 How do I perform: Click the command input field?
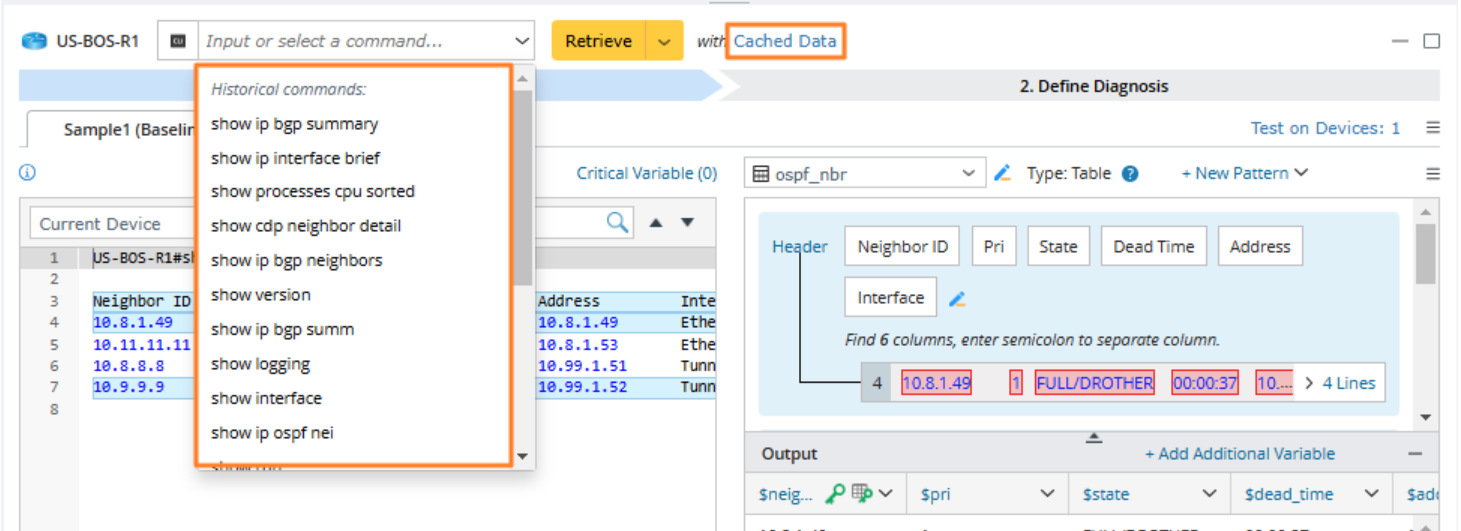point(355,41)
